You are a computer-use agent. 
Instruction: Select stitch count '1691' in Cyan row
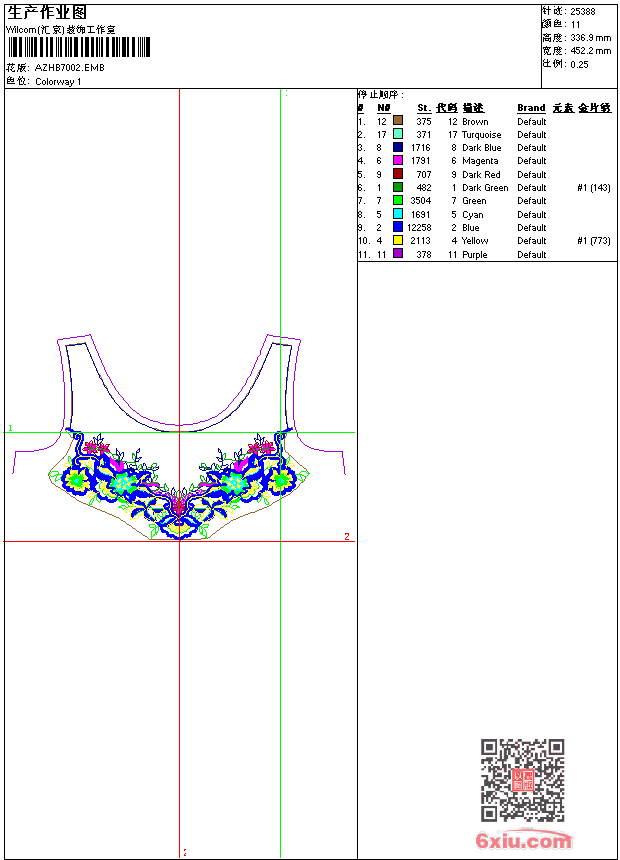[421, 215]
